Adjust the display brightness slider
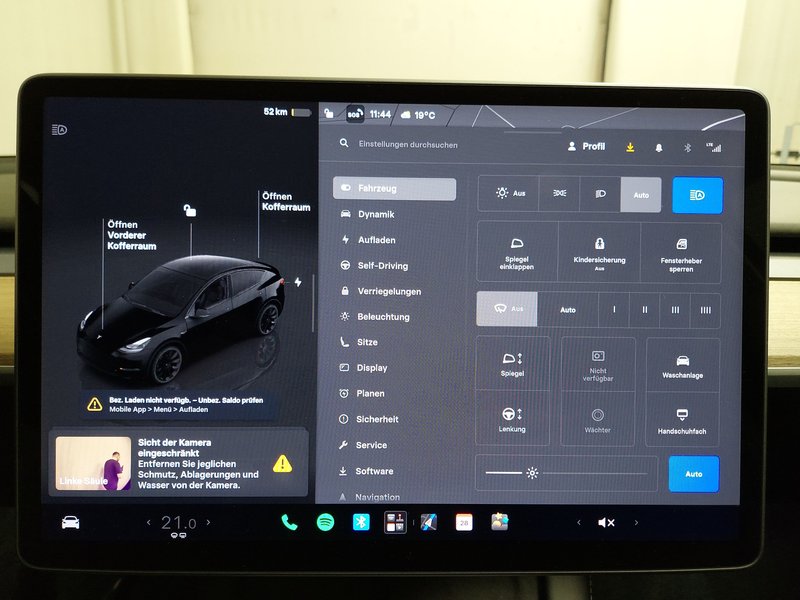The width and height of the screenshot is (800, 600). 566,473
